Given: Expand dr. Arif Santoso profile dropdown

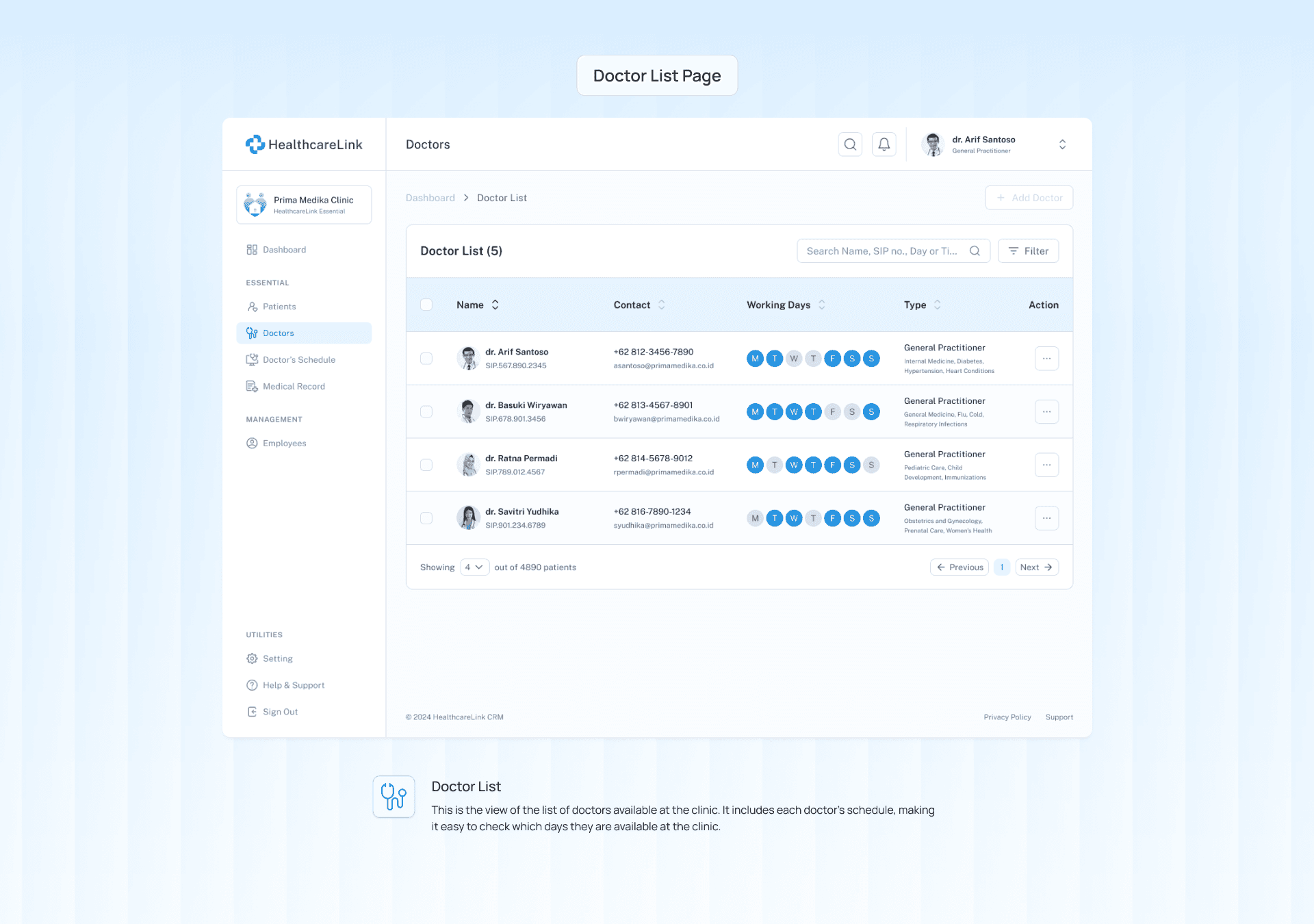Looking at the screenshot, I should click(1062, 144).
